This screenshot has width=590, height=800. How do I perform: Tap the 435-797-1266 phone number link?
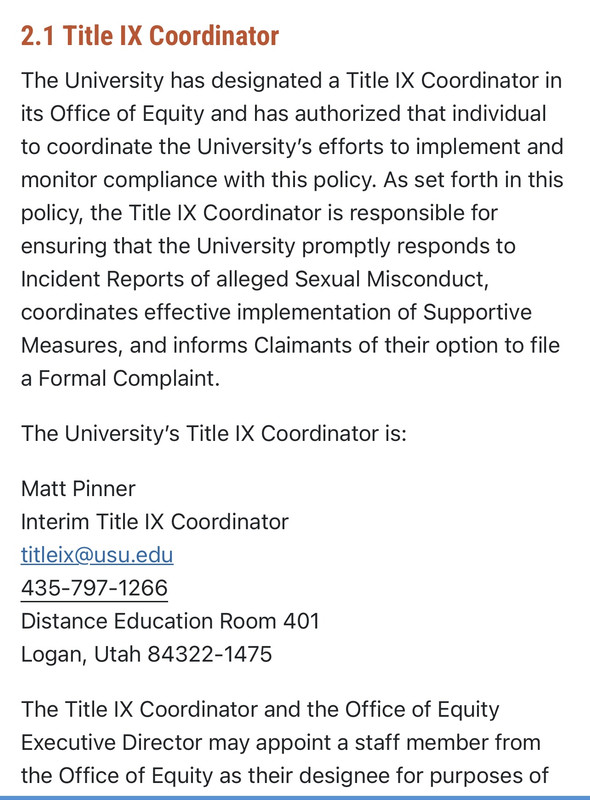(x=94, y=588)
